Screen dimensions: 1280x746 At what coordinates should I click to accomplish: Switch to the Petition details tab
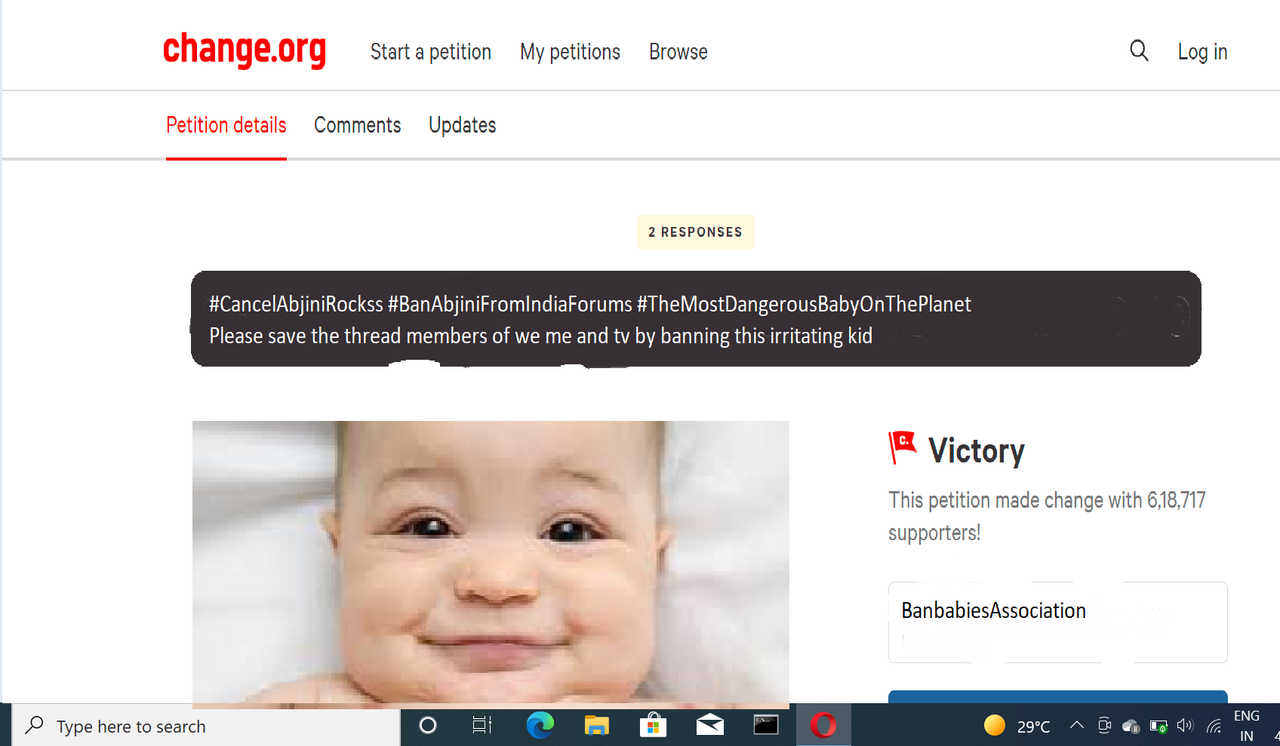click(226, 125)
